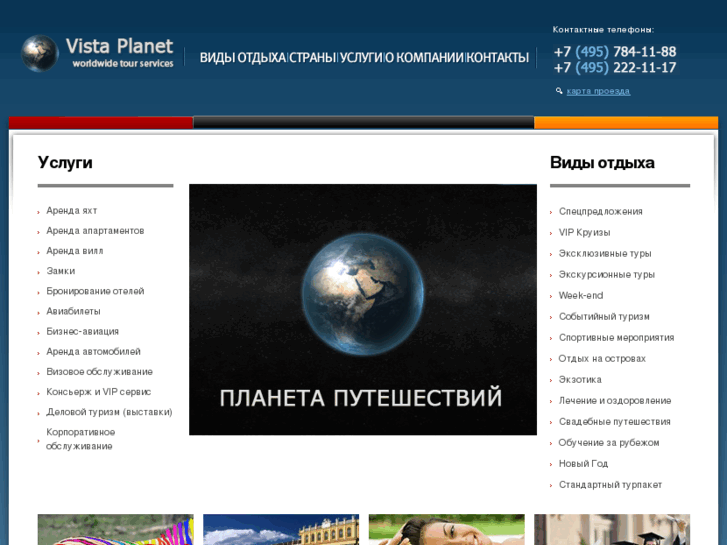727x545 pixels.
Task: Open the Авиабилеты link
Action: [73, 311]
